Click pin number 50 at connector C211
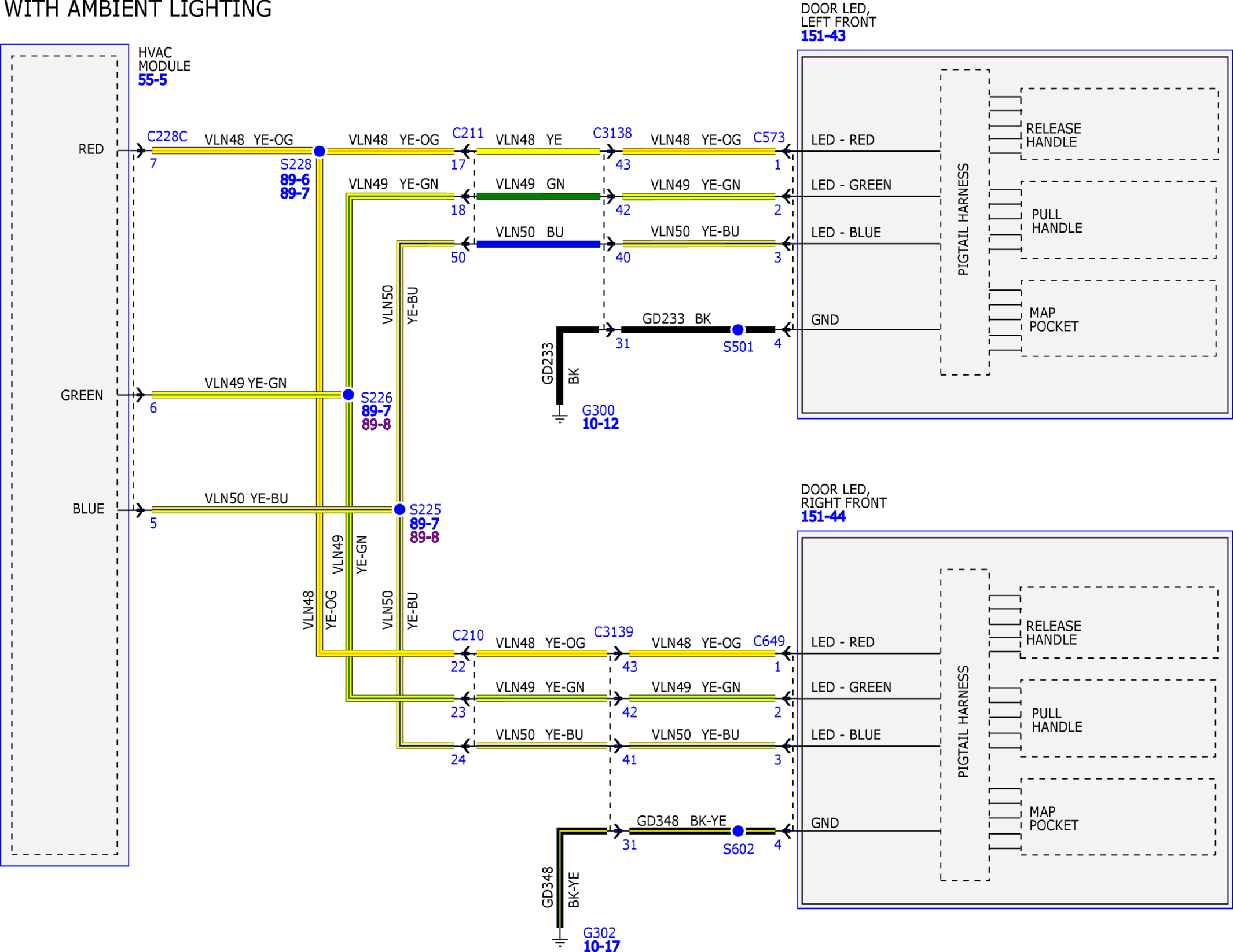This screenshot has height=952, width=1233. pos(458,258)
